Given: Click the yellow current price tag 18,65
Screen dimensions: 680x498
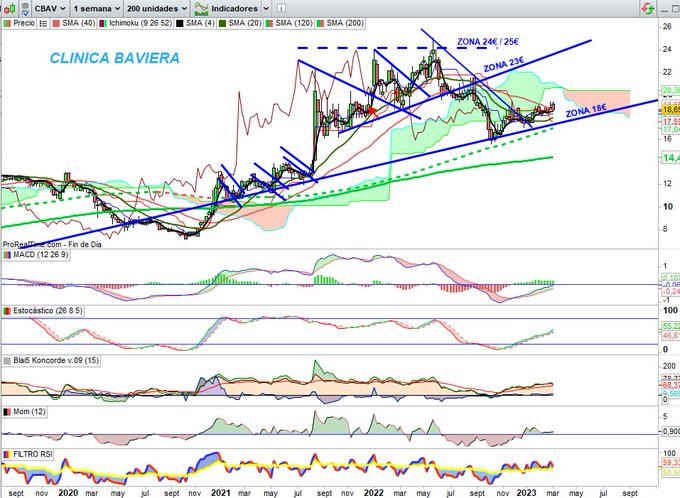Looking at the screenshot, I should coord(670,110).
